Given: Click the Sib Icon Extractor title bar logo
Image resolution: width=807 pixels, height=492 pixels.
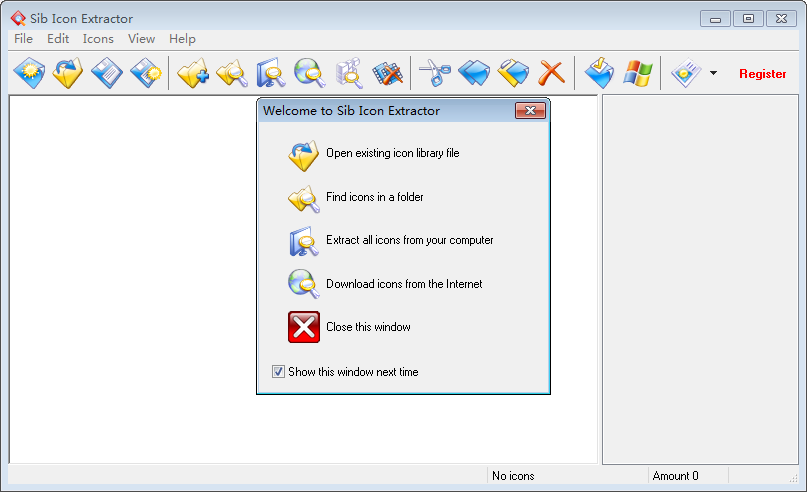Looking at the screenshot, I should (18, 19).
